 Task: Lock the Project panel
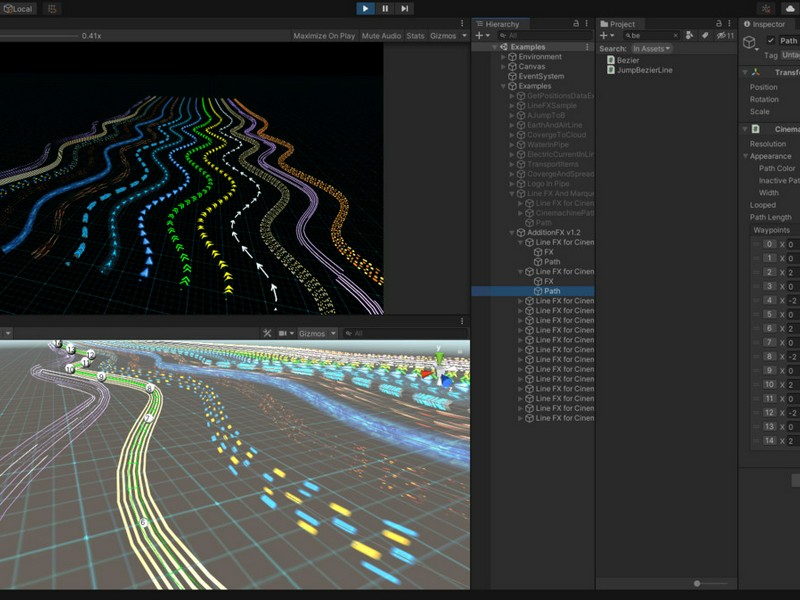(x=718, y=23)
